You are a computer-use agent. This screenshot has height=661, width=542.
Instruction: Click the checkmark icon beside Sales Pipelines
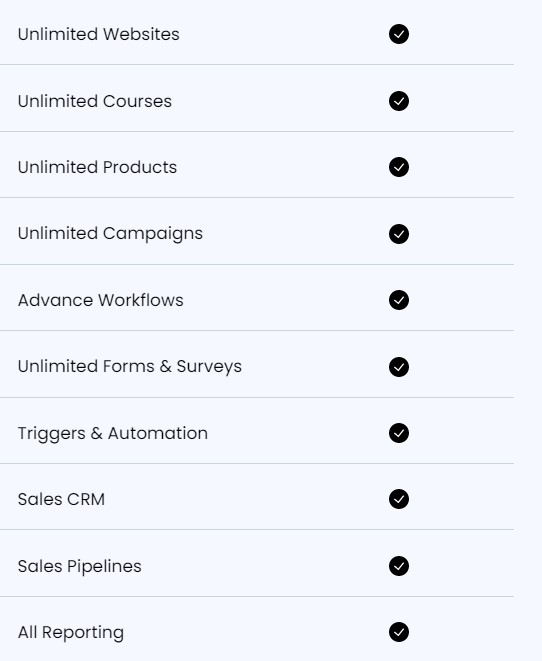[x=399, y=566]
